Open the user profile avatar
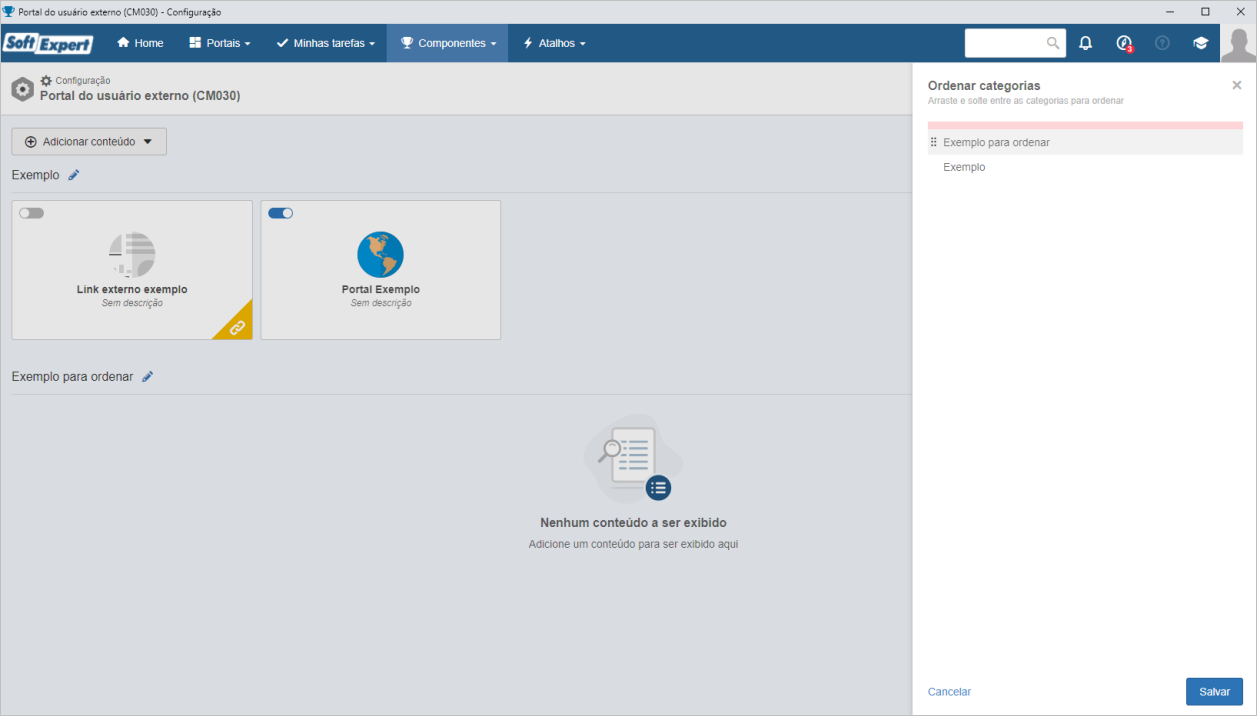1257x716 pixels. coord(1238,44)
